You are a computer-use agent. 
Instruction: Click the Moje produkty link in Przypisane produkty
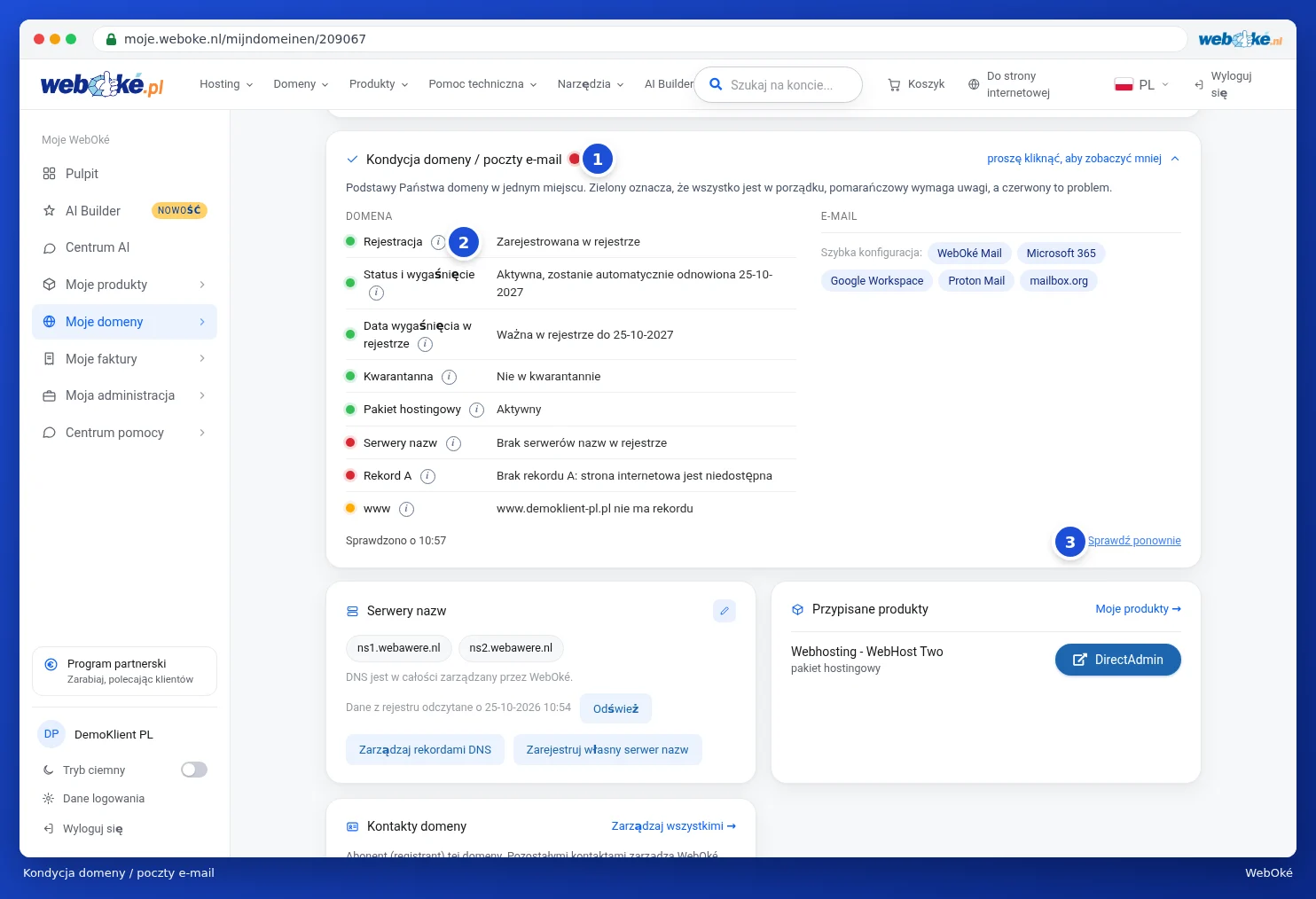(x=1138, y=609)
